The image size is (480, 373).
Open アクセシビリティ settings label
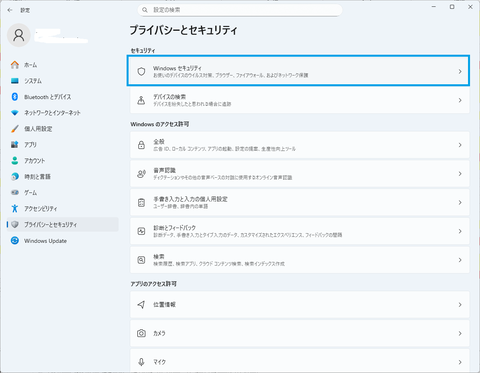40,209
